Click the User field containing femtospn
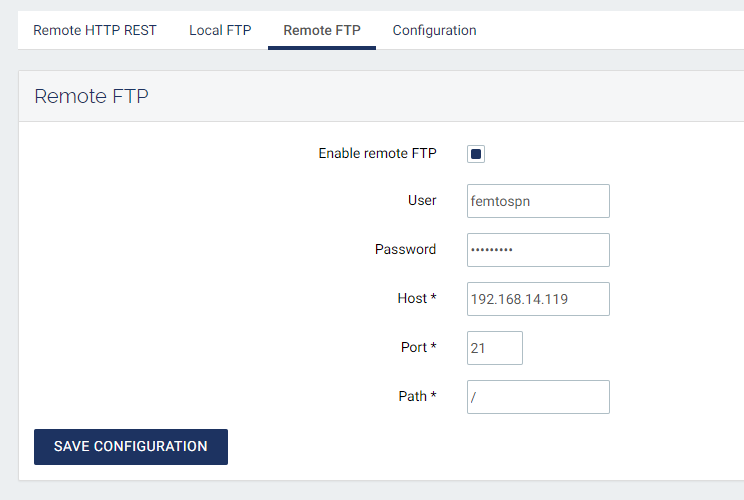744x500 pixels. 538,201
